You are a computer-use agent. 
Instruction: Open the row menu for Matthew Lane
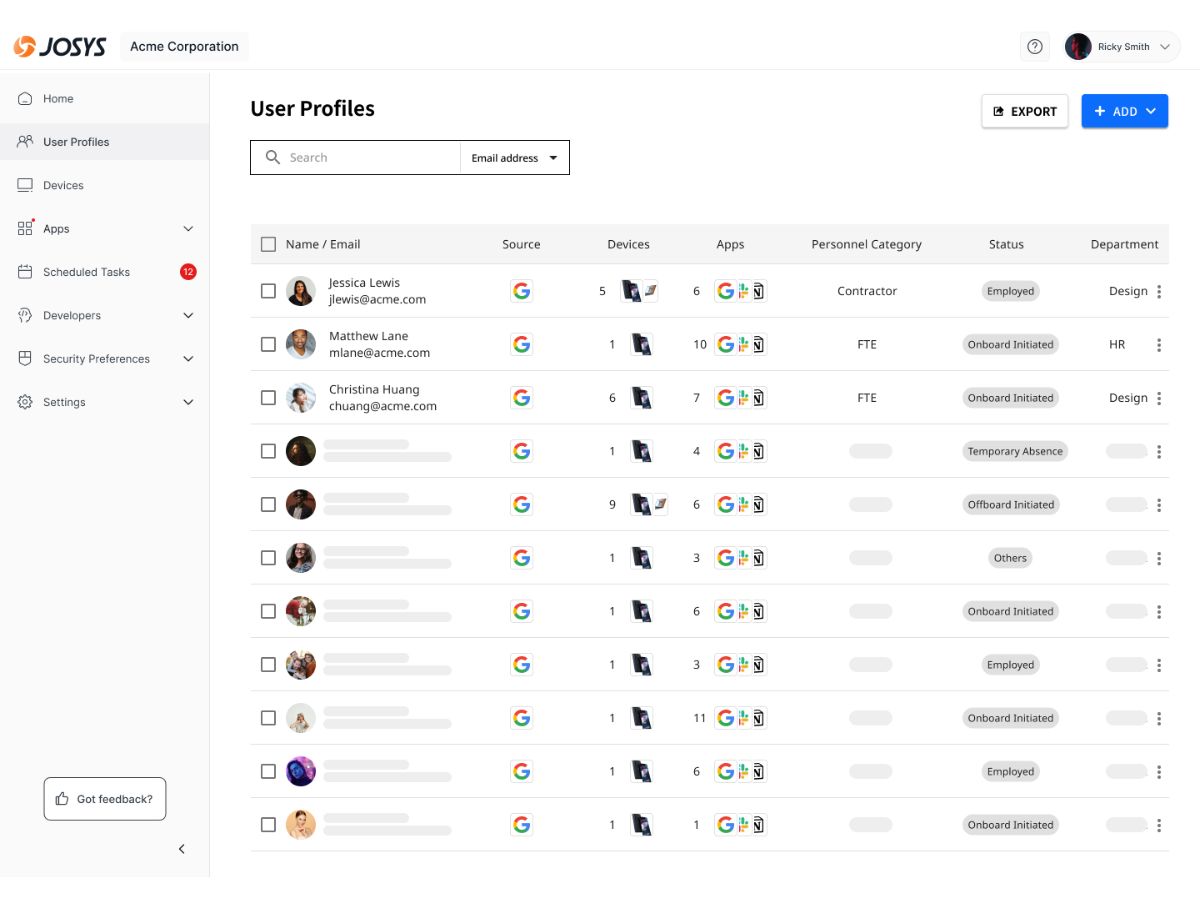click(x=1159, y=345)
